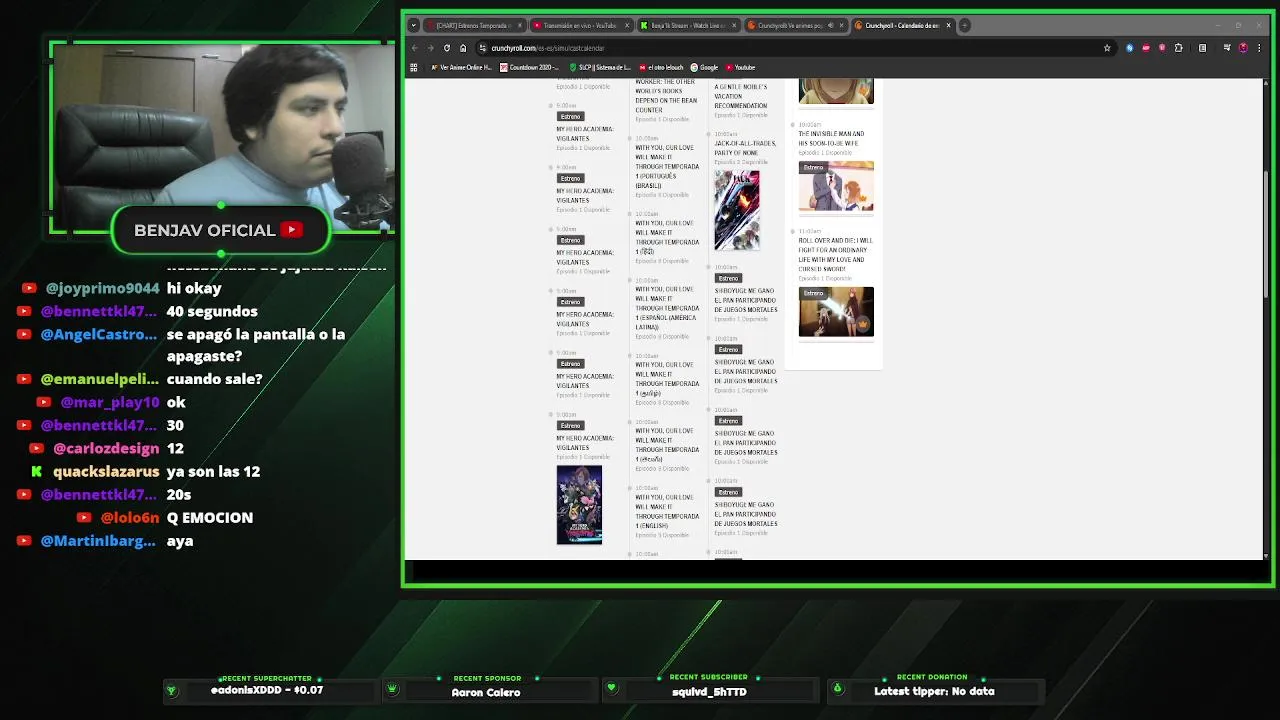1280x720 pixels.
Task: Click the recent superchatter trophy icon
Action: tap(171, 690)
